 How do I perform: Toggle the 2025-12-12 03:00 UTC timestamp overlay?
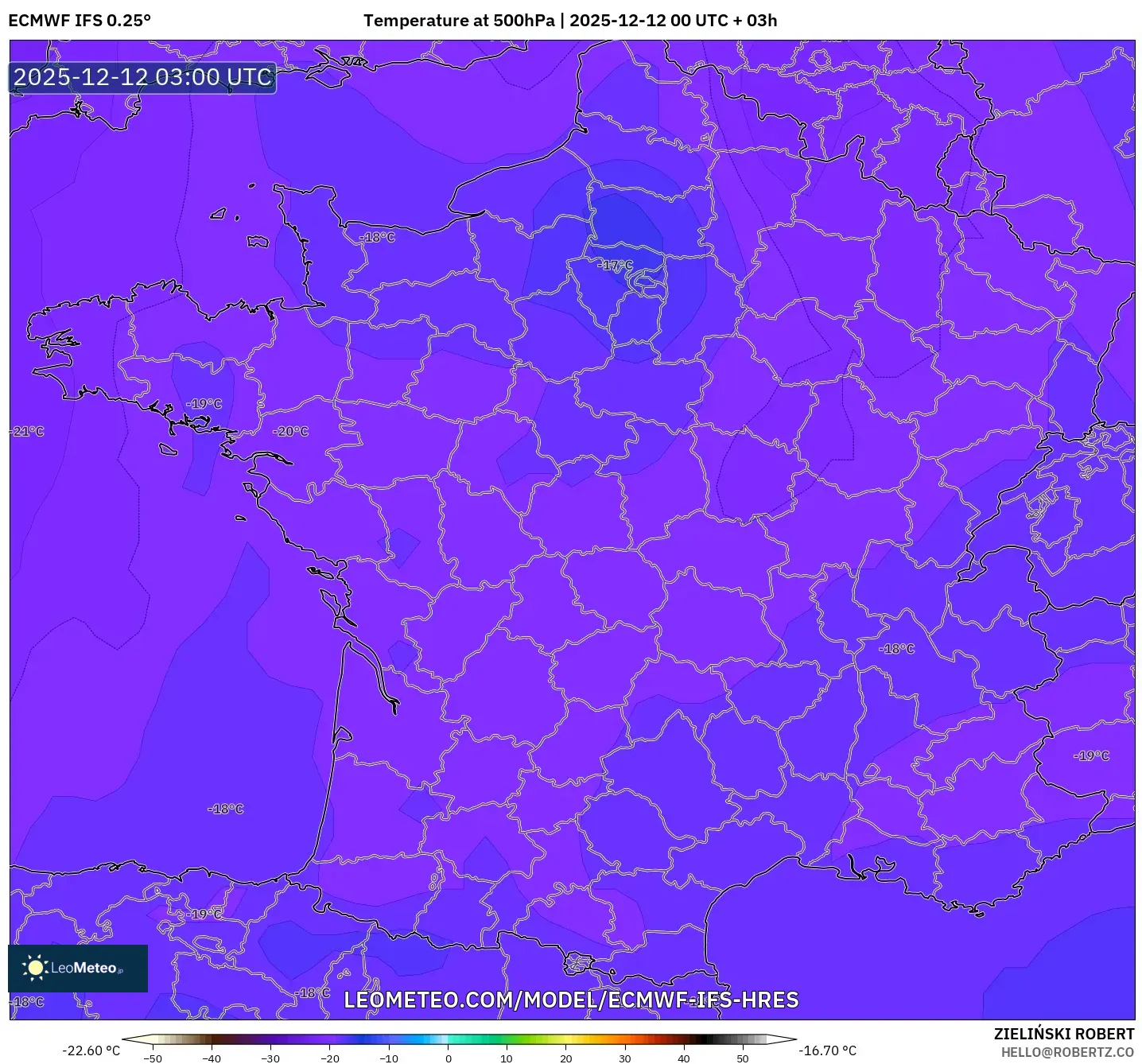pos(142,77)
